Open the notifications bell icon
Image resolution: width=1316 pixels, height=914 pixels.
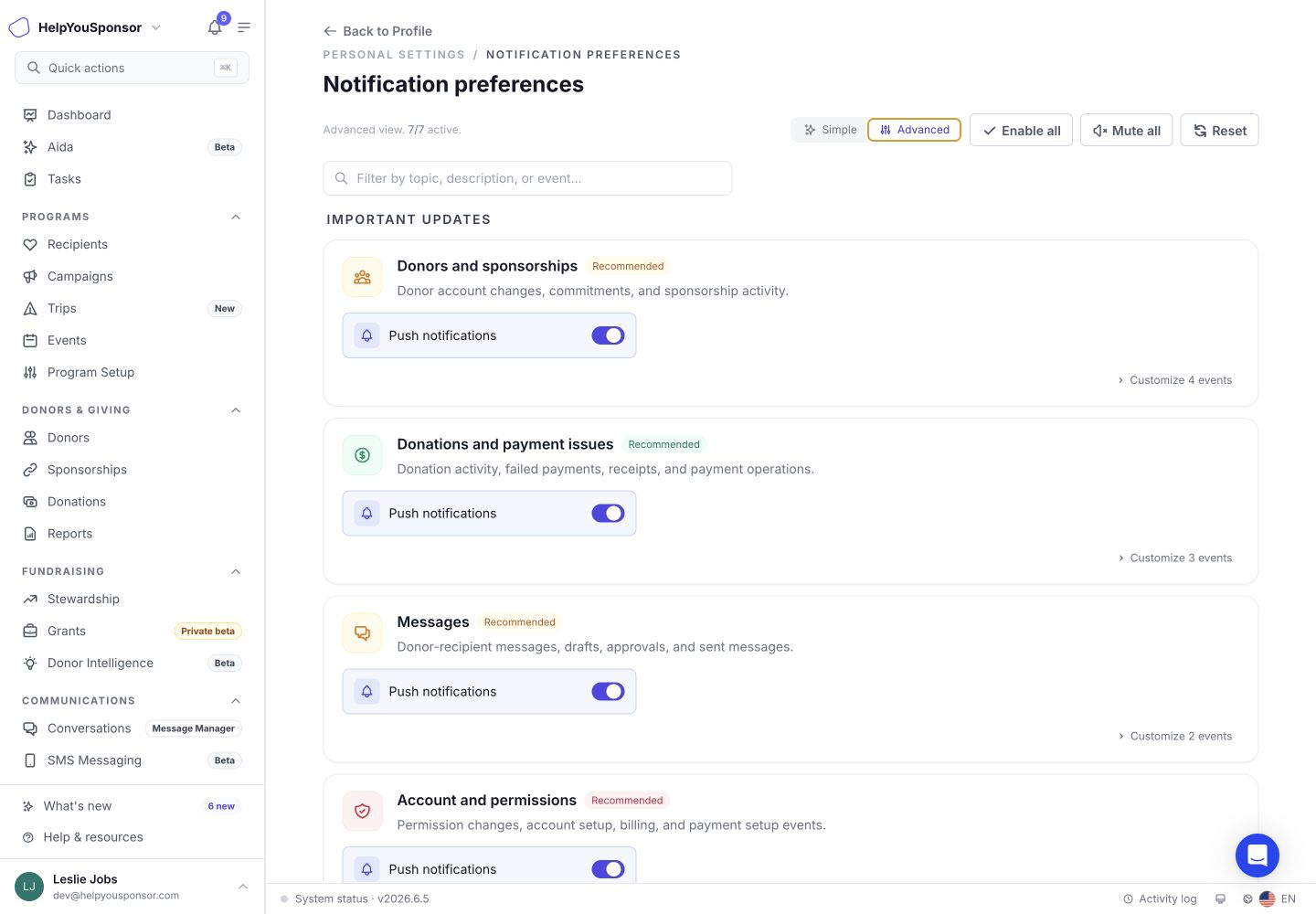pos(215,27)
